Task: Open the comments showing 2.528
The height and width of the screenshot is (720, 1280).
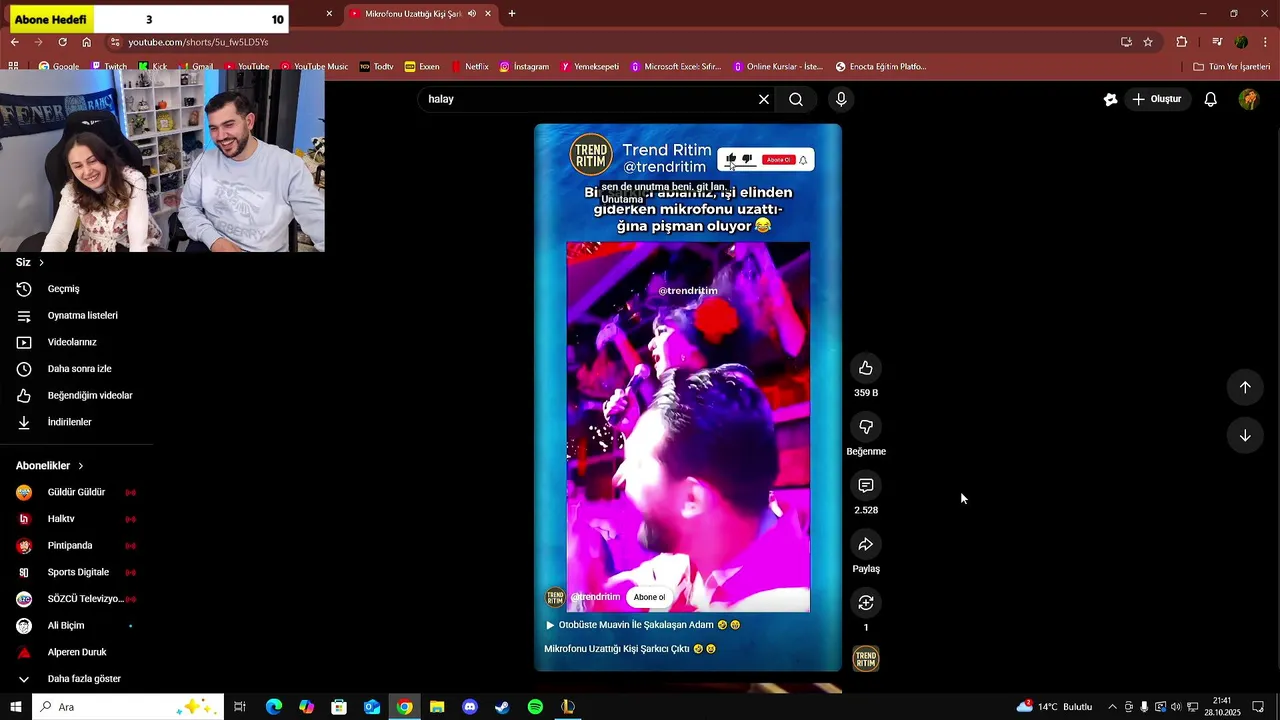Action: tap(866, 486)
